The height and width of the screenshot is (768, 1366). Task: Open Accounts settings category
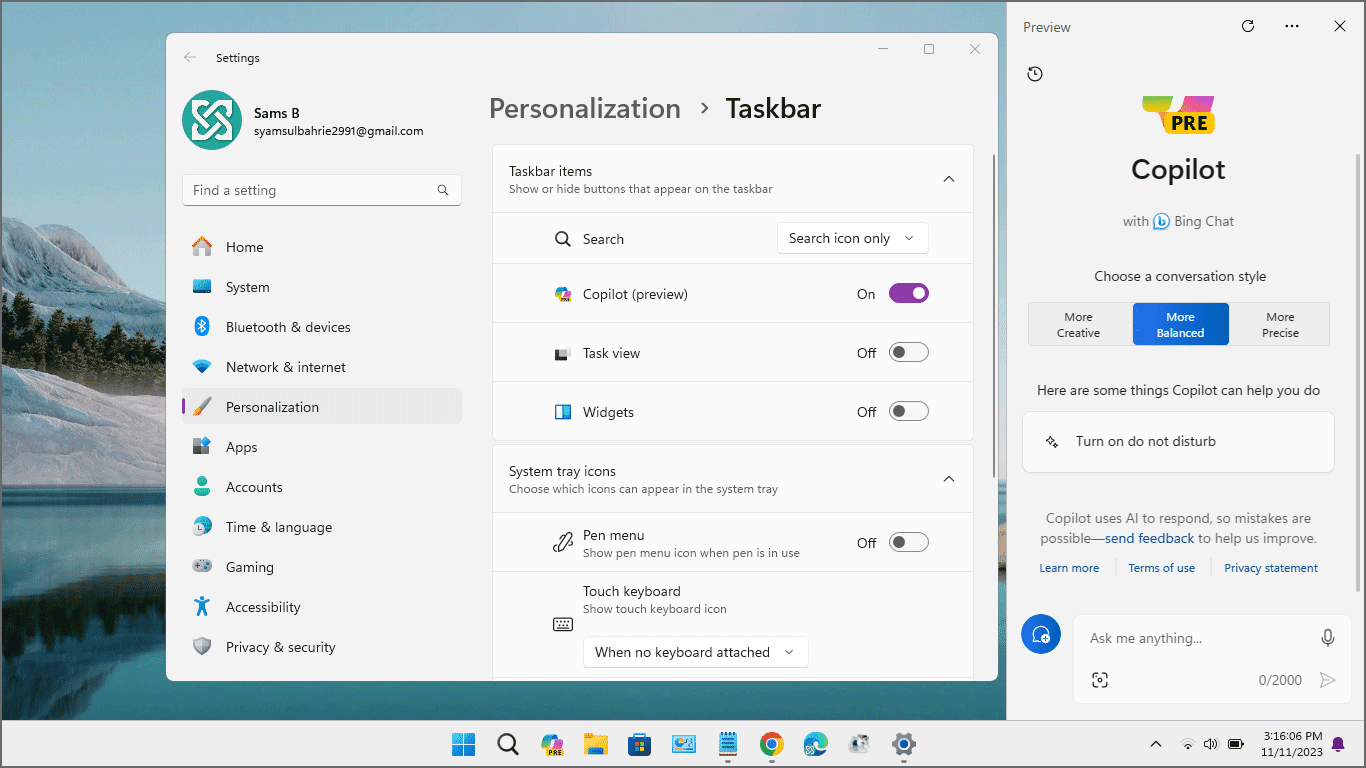(322, 487)
